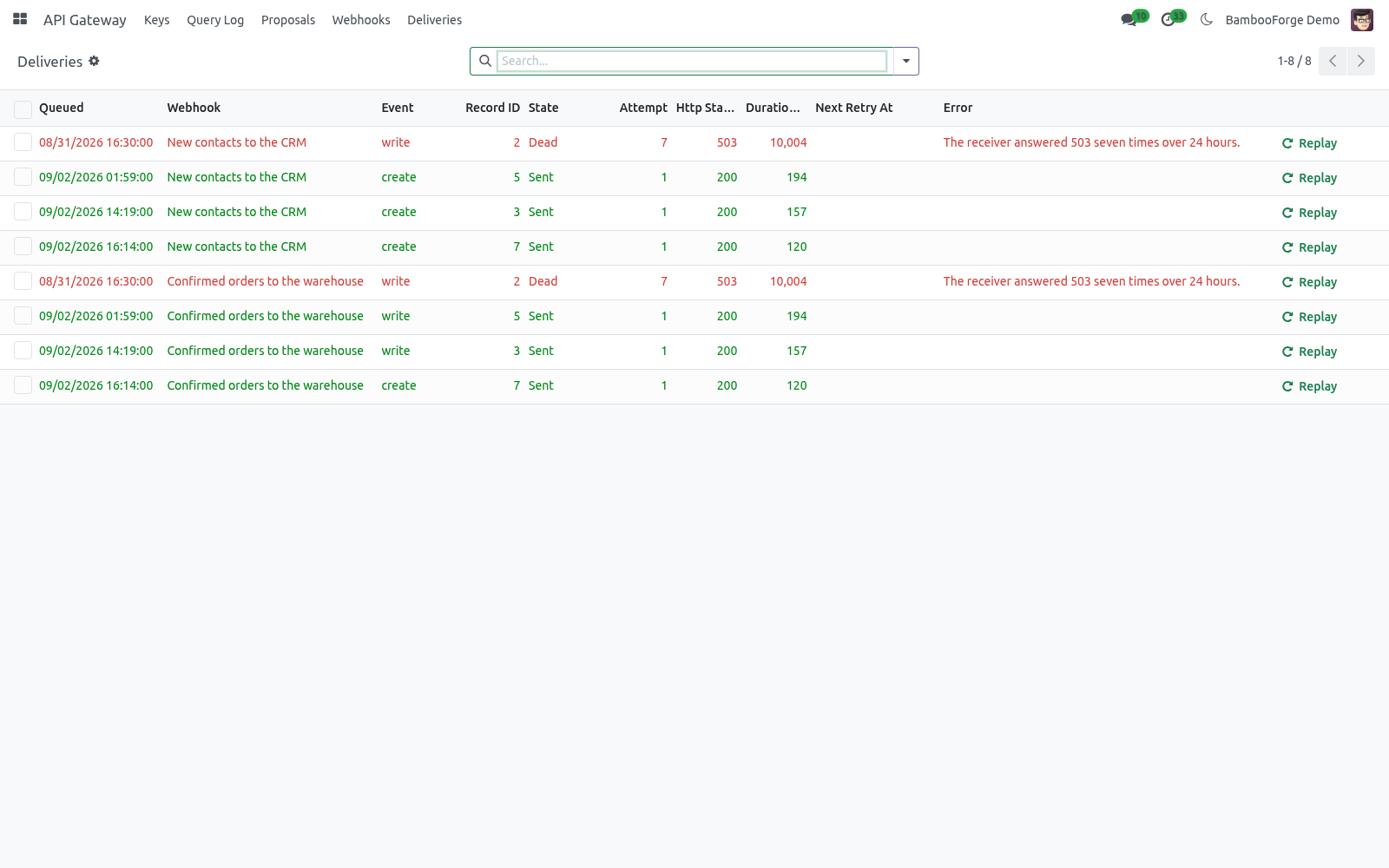Image resolution: width=1389 pixels, height=868 pixels.
Task: Sort by the State column header
Action: click(543, 108)
